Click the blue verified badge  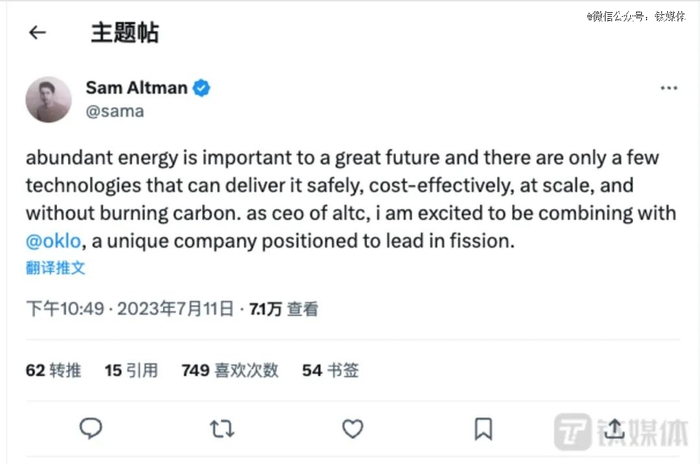click(201, 88)
